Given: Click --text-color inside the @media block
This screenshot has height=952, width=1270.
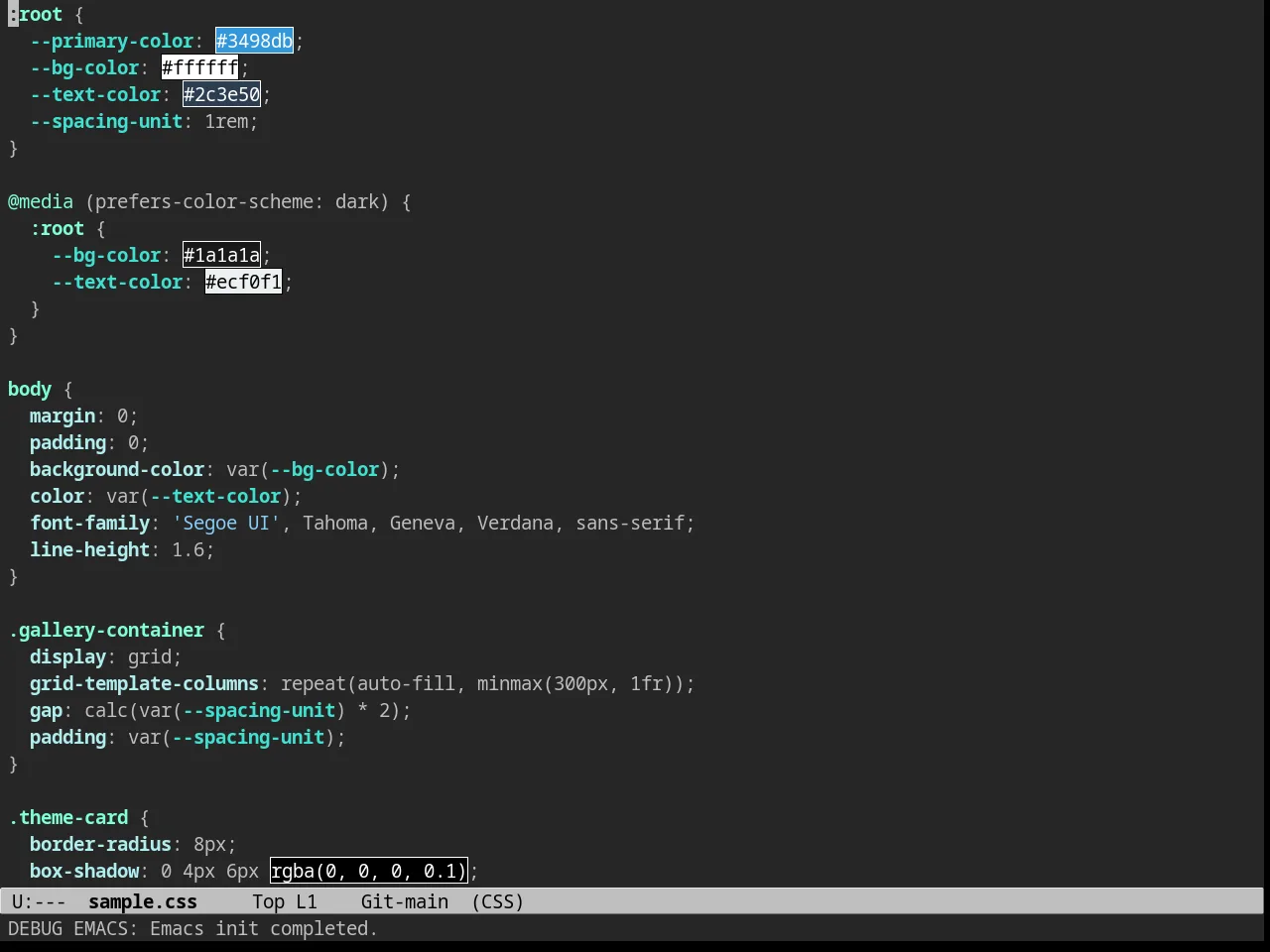Looking at the screenshot, I should coord(117,282).
